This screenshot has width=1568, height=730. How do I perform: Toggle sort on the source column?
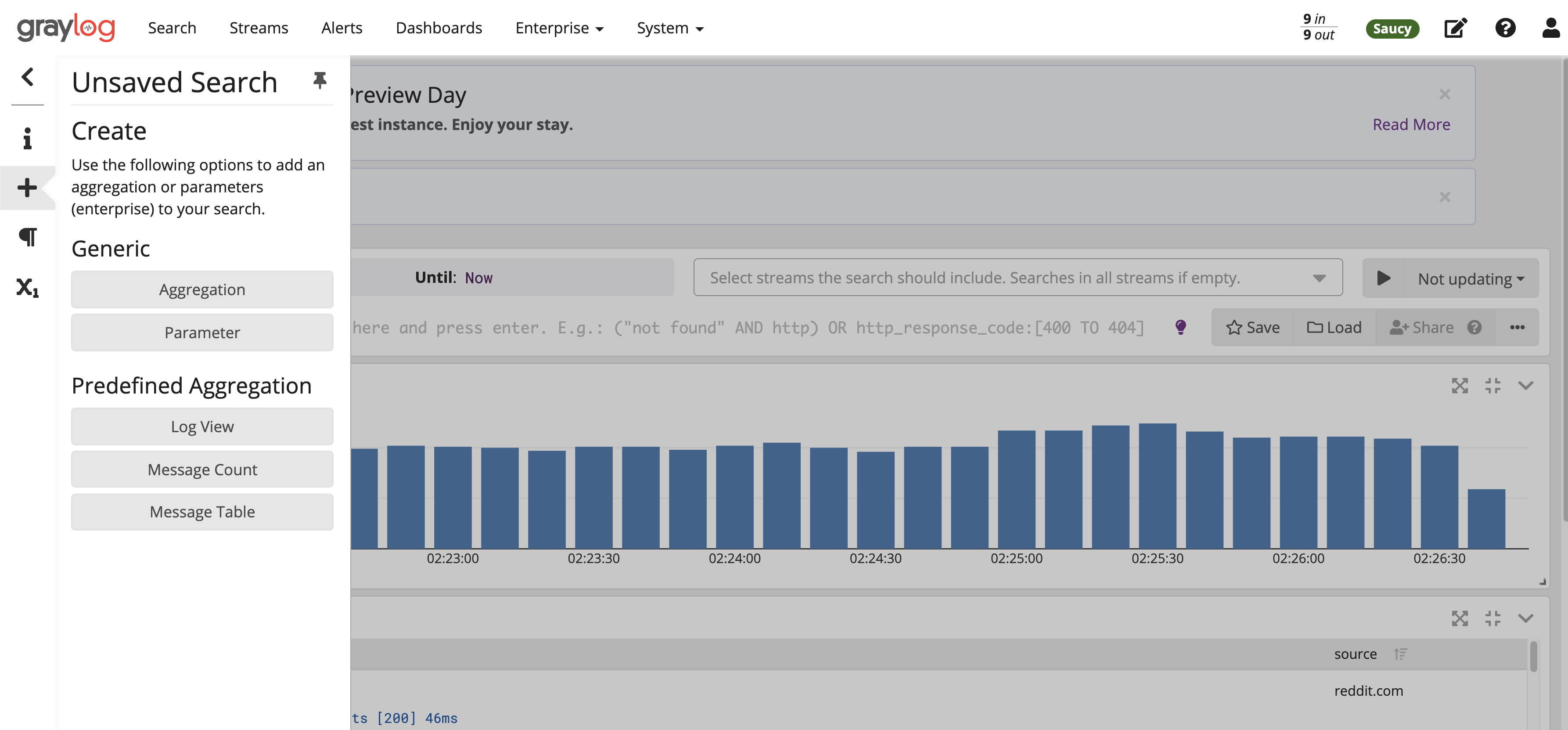click(x=1400, y=654)
